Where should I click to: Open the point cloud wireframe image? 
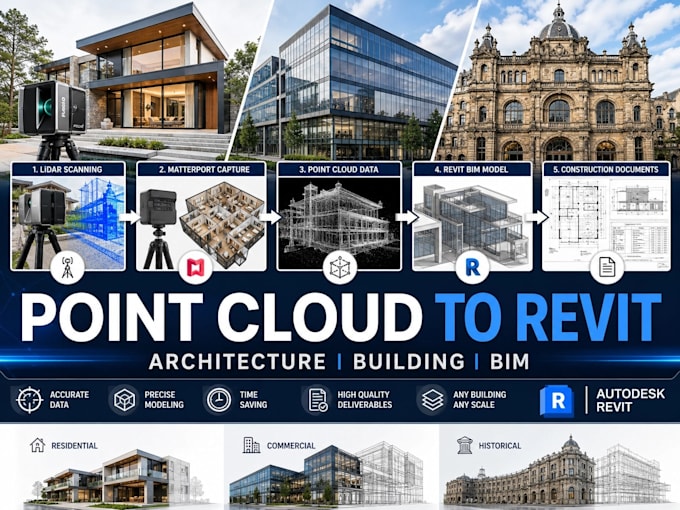(339, 223)
